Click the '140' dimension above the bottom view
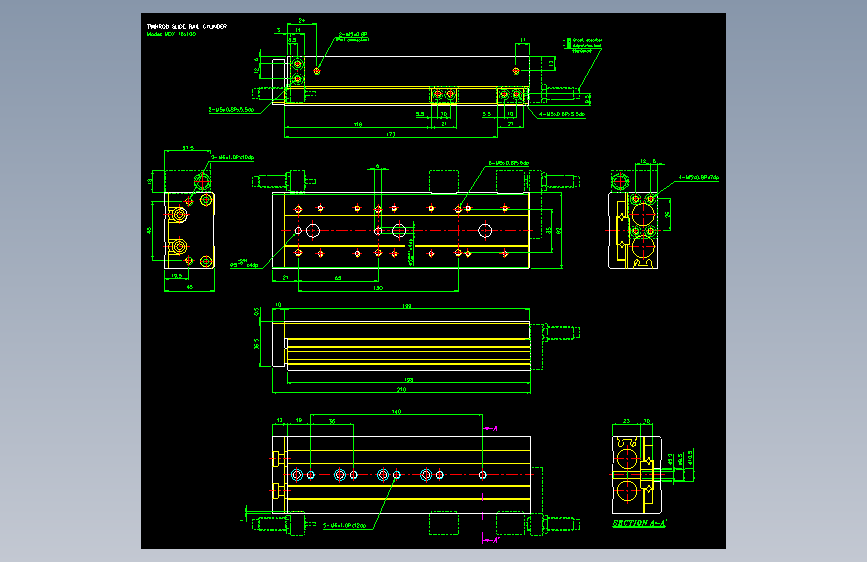867x562 pixels. tap(396, 412)
